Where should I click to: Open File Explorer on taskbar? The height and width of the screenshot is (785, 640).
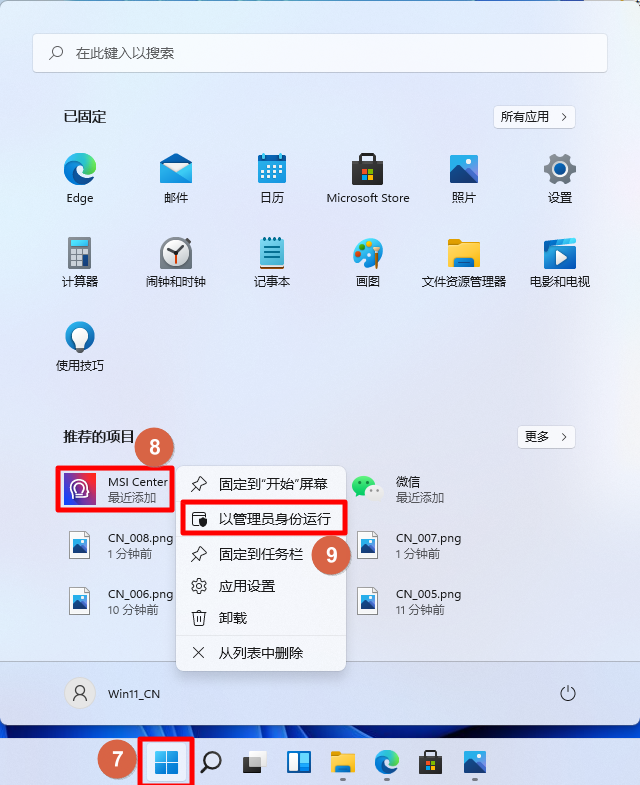[343, 762]
